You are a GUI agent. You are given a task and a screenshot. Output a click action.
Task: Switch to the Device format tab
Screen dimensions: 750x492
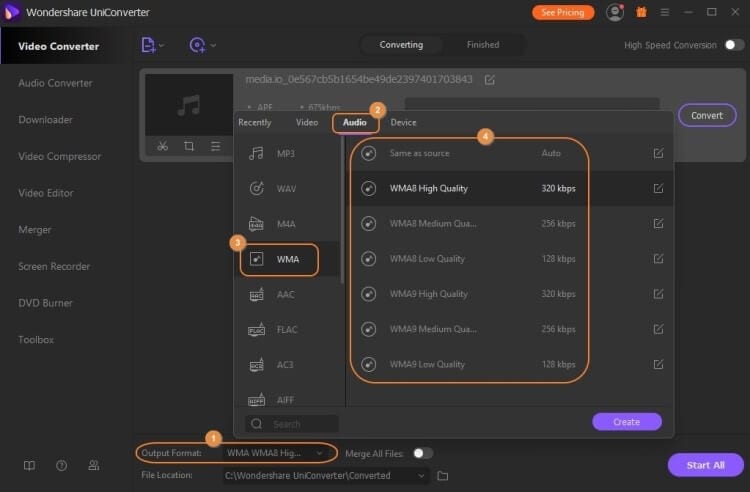(403, 122)
